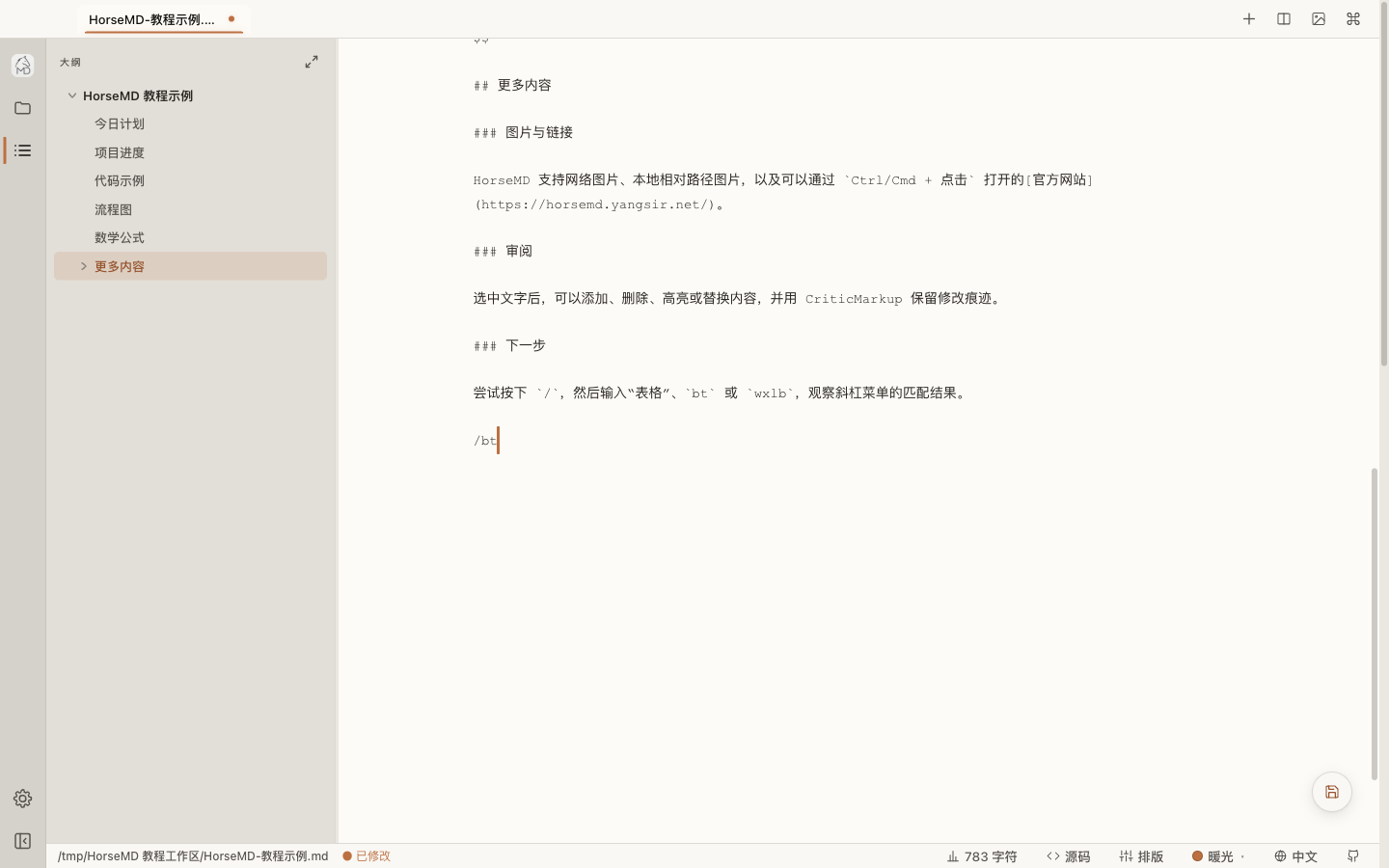Change language via 中文 selector
This screenshot has height=868, width=1389.
pyautogui.click(x=1295, y=856)
